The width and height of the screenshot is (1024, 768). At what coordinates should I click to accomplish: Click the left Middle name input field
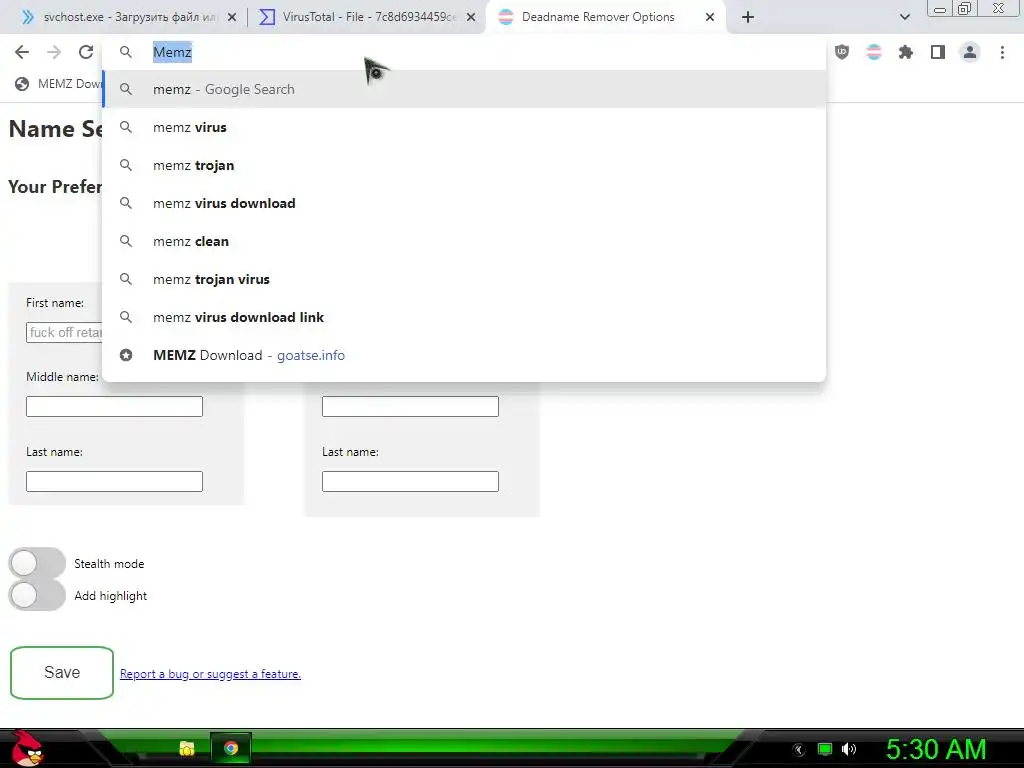point(114,406)
